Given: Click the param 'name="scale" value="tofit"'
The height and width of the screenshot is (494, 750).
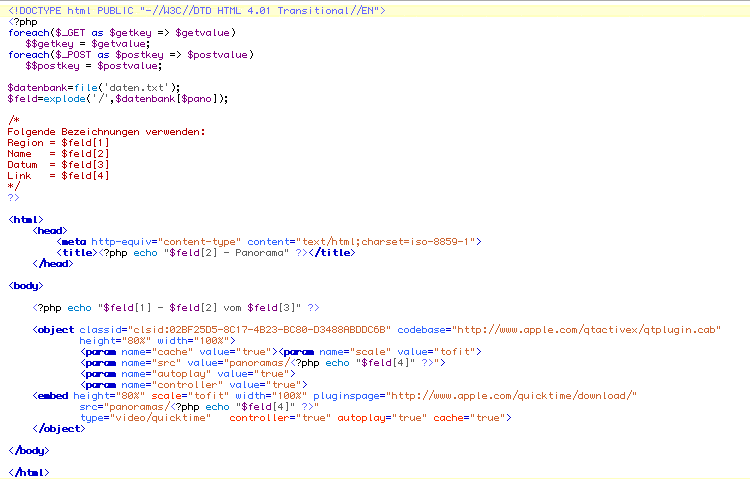Looking at the screenshot, I should point(397,351).
